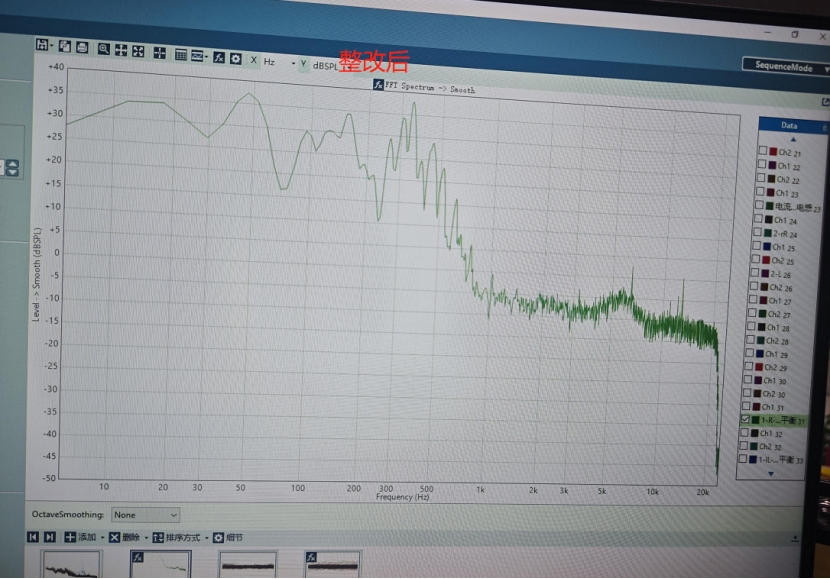Enable the Ch2 21 trace checkbox
Screen dimensions: 830x579
tap(763, 150)
